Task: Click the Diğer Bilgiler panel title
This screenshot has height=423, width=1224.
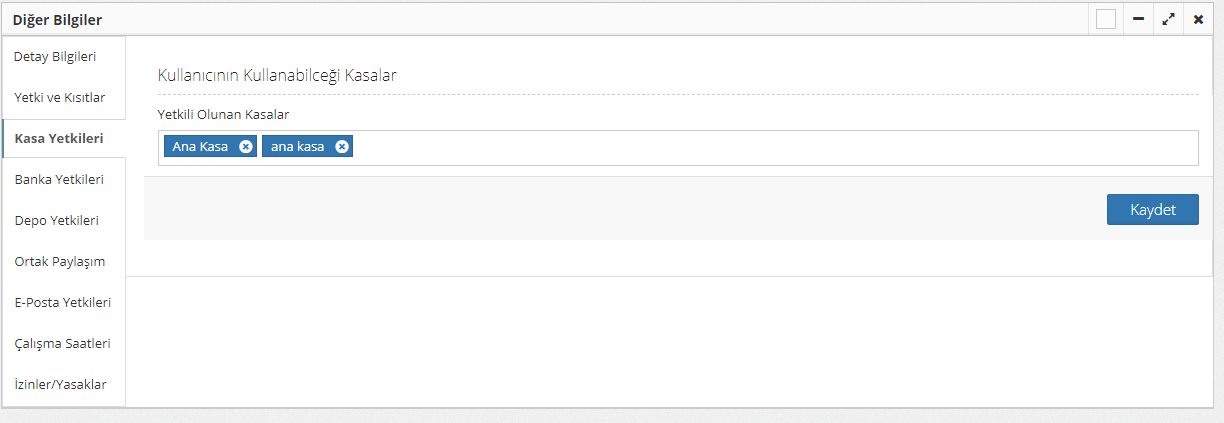Action: (57, 19)
